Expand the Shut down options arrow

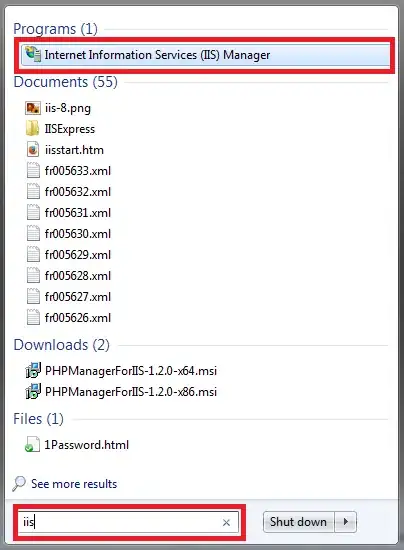[346, 522]
